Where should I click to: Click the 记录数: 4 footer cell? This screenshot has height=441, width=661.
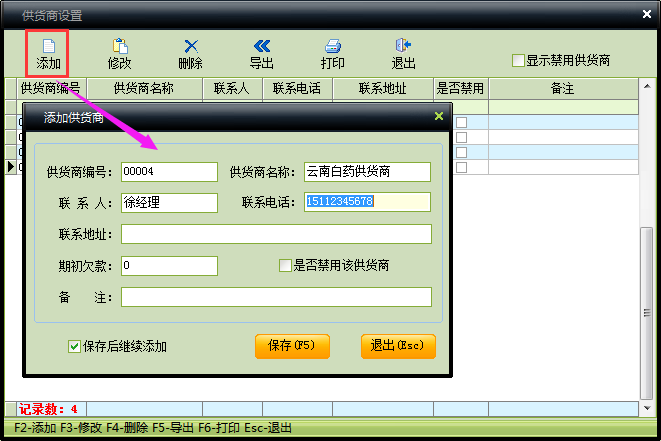[x=51, y=409]
